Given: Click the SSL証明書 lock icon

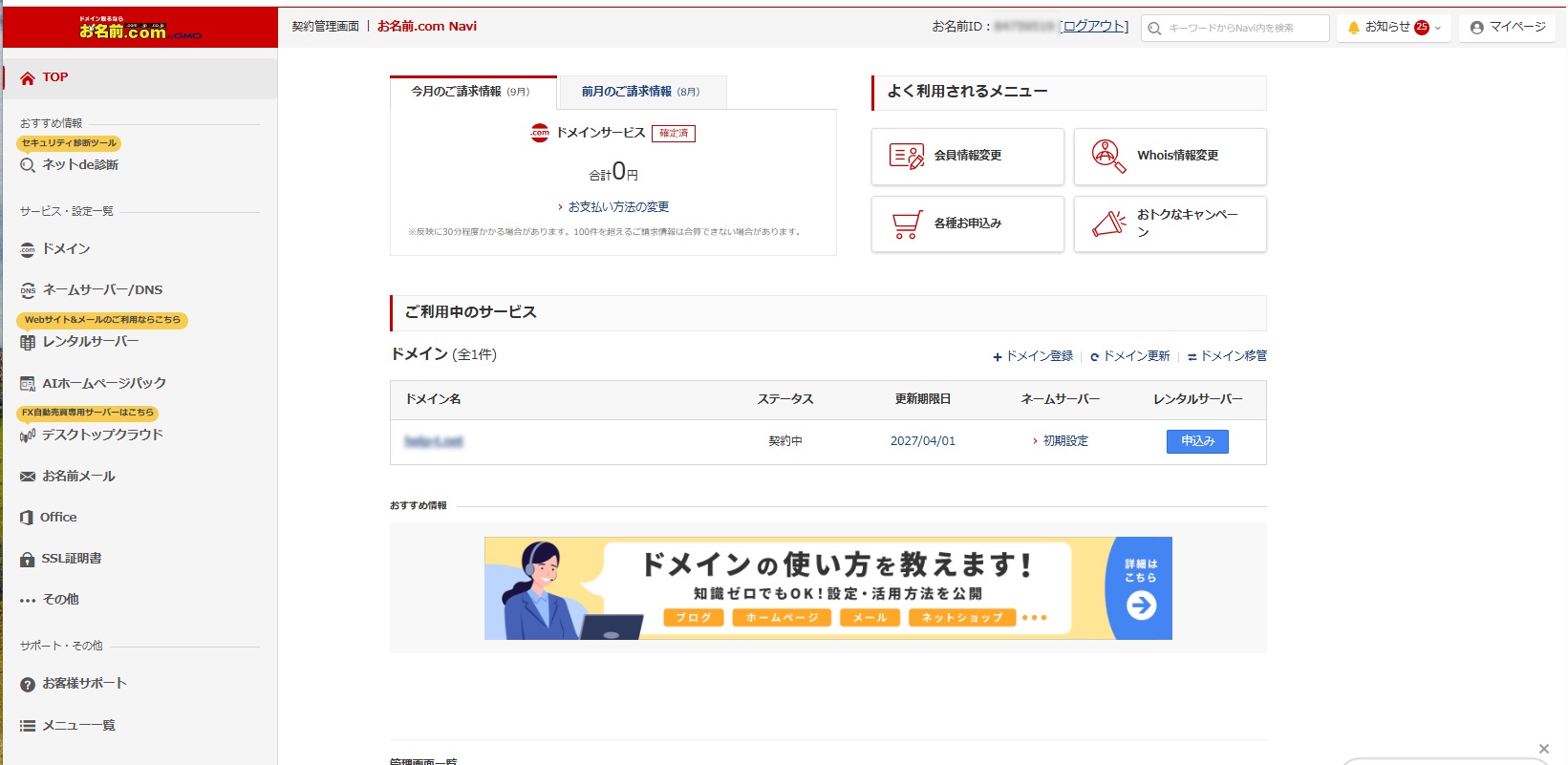Looking at the screenshot, I should click(x=28, y=559).
